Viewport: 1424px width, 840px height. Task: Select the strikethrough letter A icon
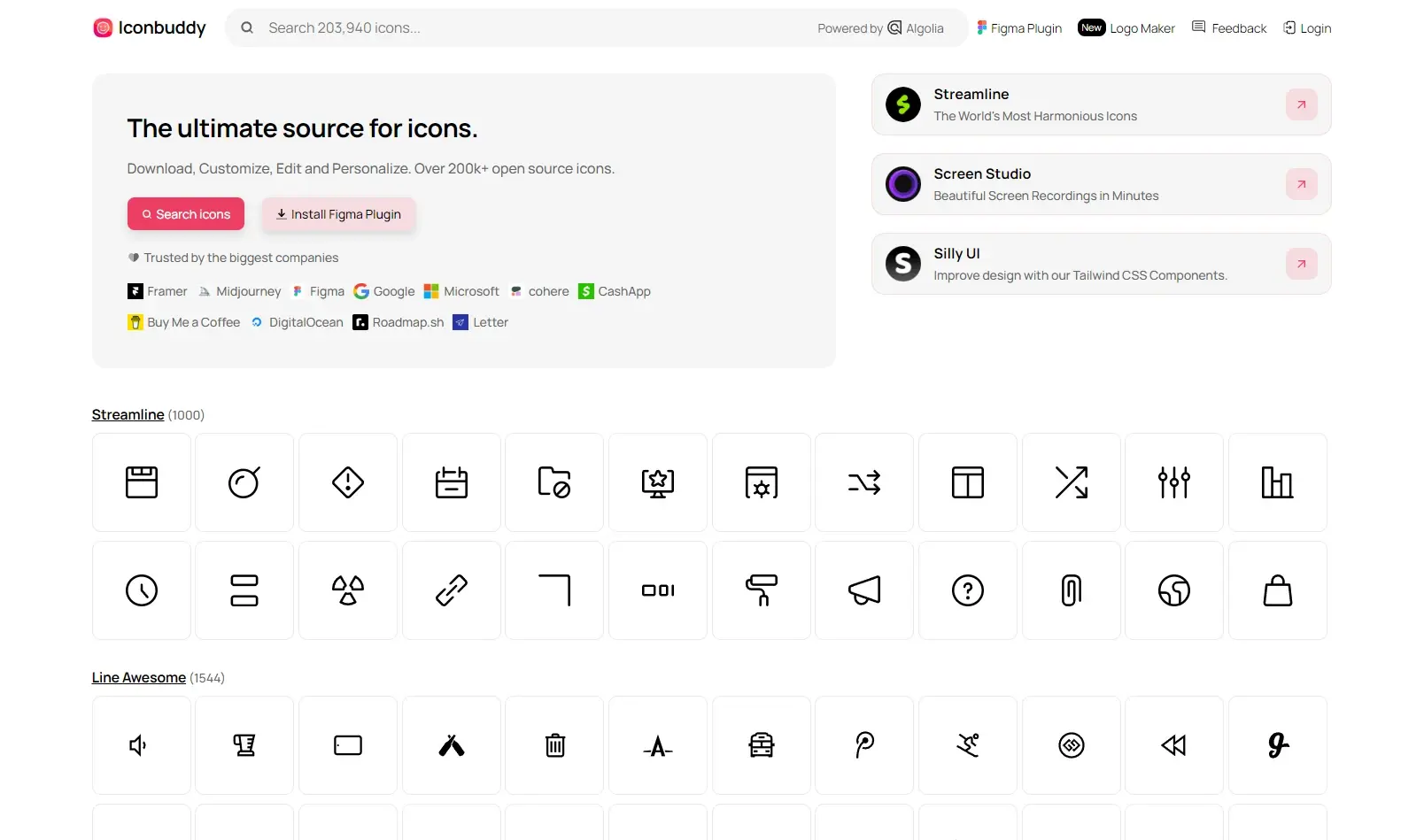click(x=658, y=745)
